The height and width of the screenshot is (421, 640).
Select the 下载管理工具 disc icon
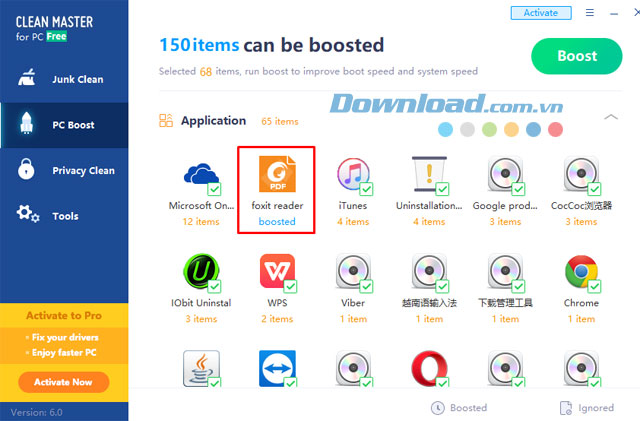505,271
